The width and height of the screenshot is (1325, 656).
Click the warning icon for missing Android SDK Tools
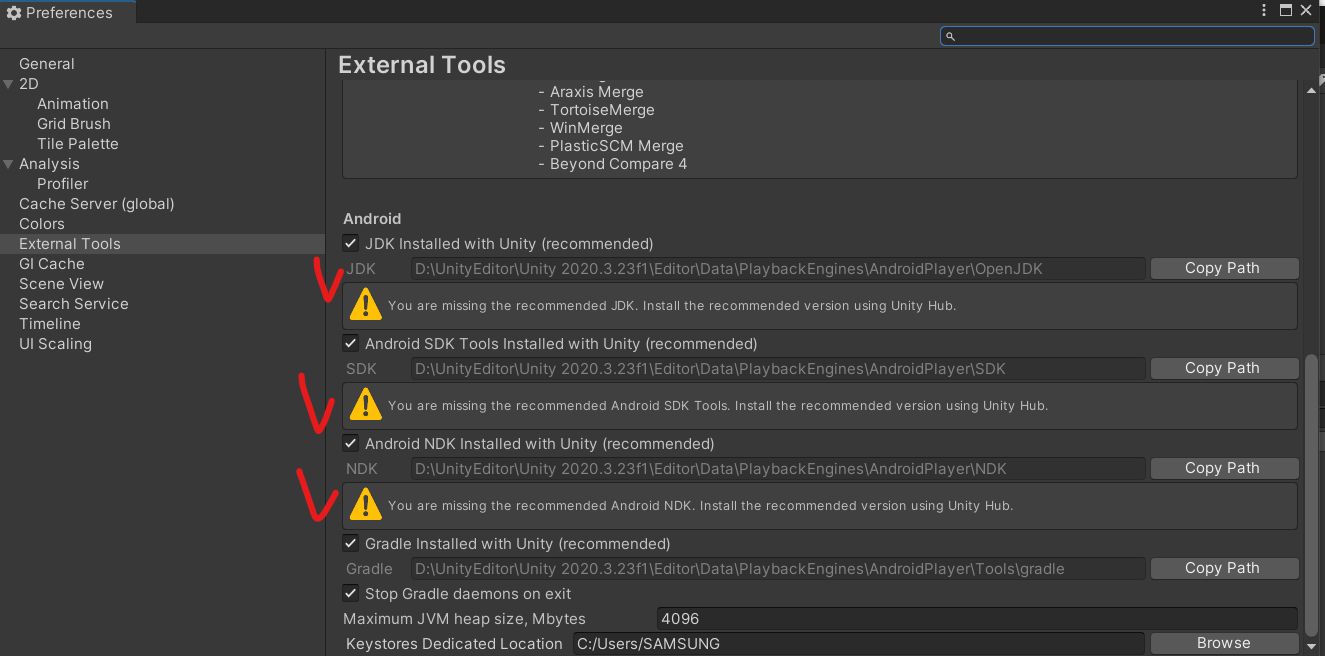[365, 404]
